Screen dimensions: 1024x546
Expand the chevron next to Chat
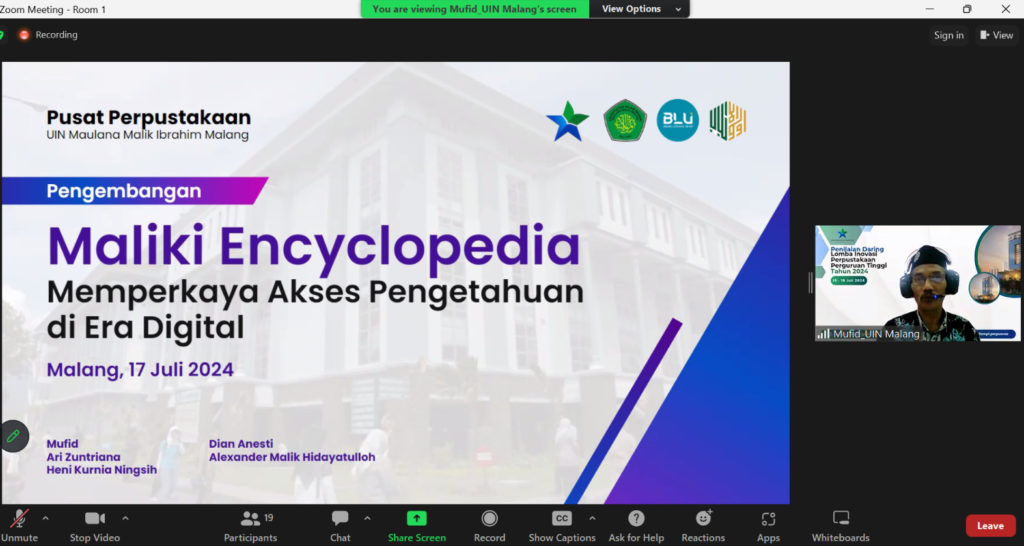coord(367,518)
